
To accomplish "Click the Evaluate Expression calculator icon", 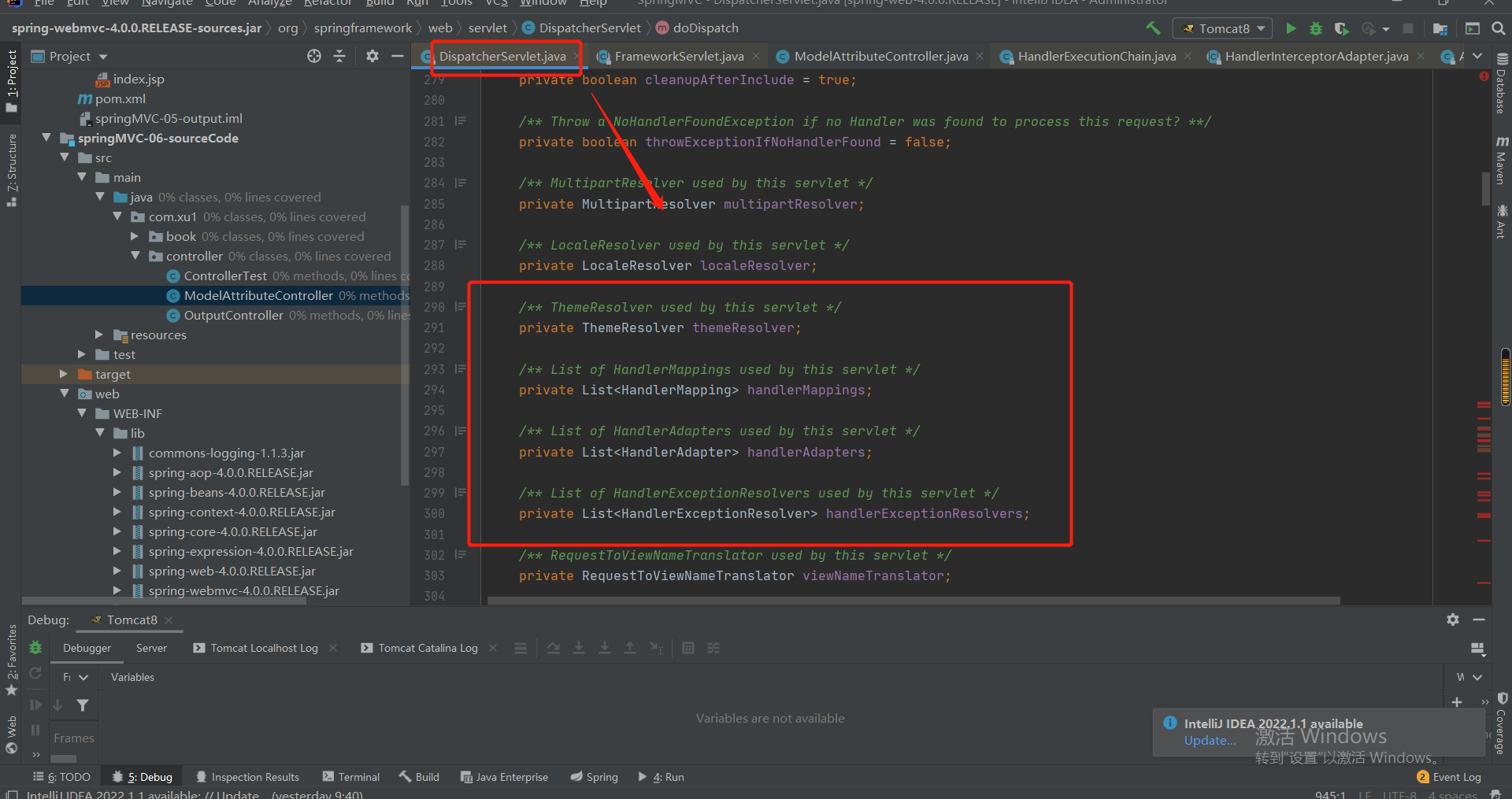I will [x=688, y=648].
